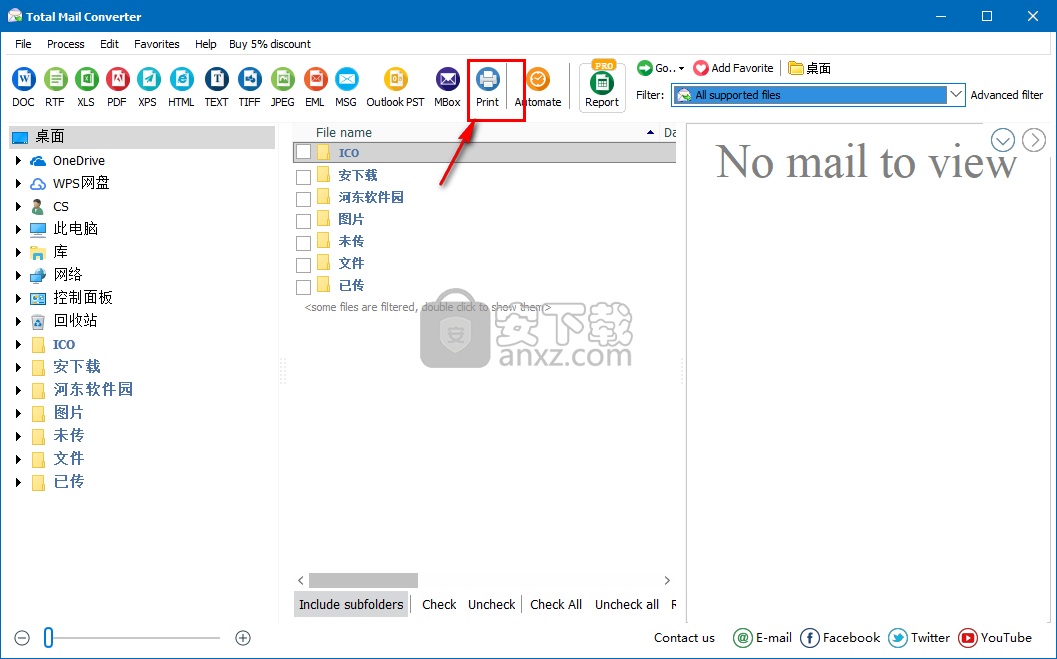Open the Favorites menu

click(x=157, y=44)
